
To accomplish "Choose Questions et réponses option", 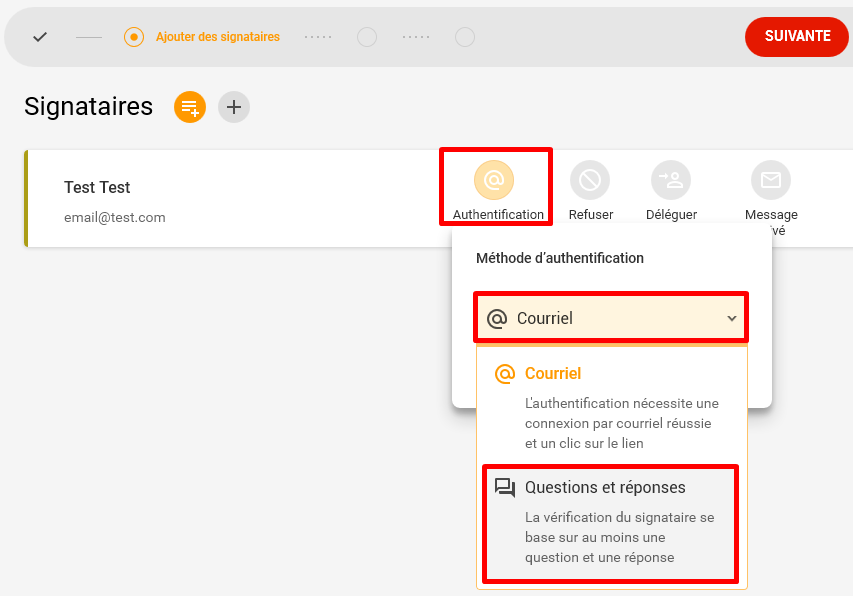I will point(611,523).
